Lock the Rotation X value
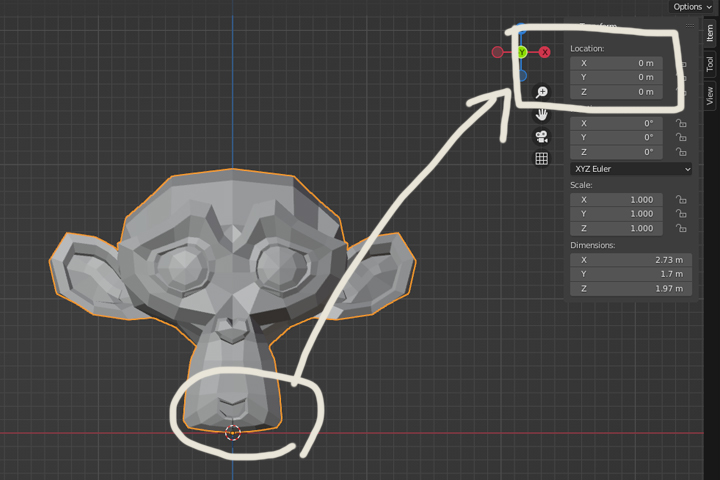This screenshot has width=720, height=480. [681, 123]
